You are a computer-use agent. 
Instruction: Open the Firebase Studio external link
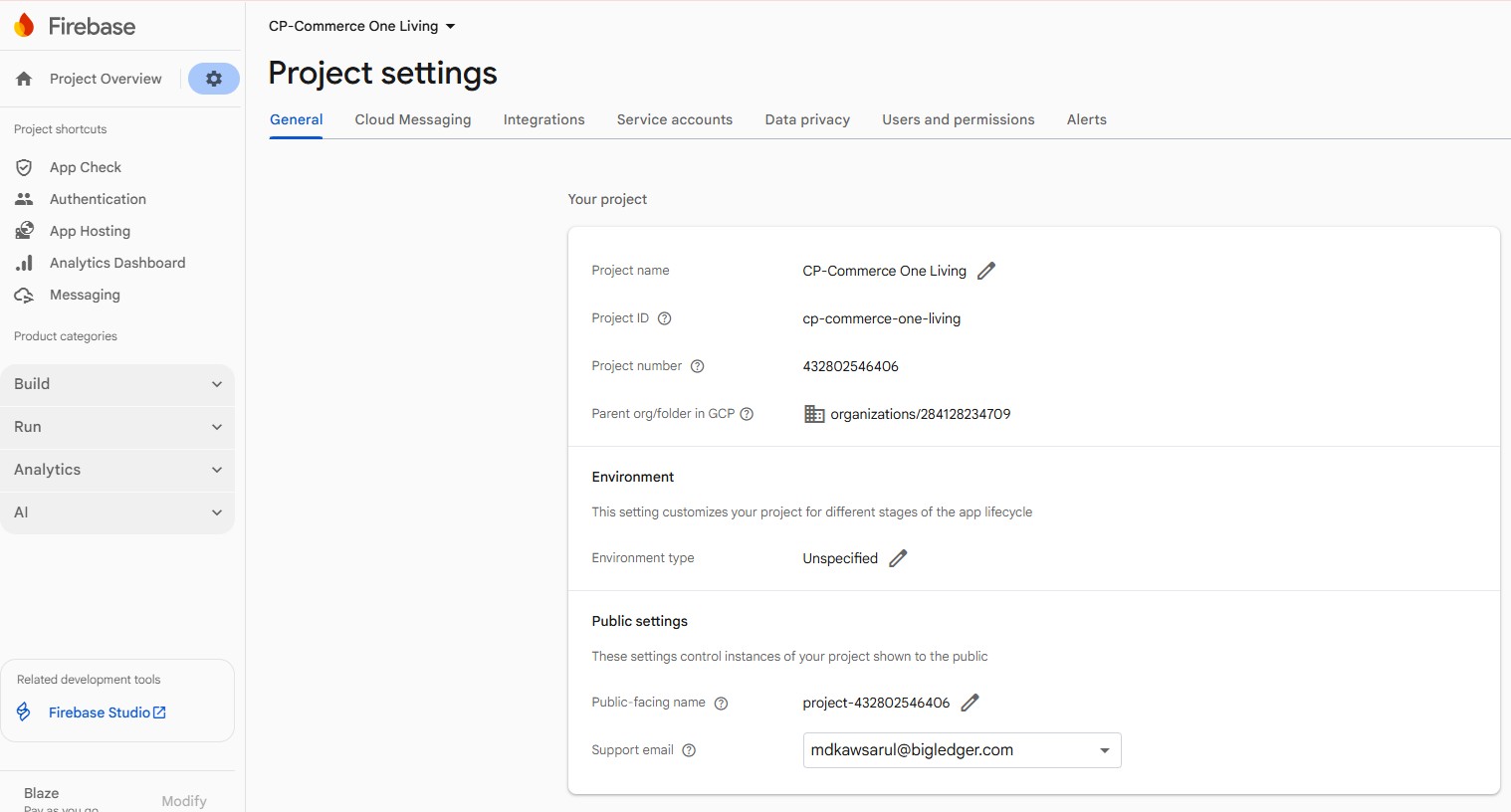159,712
